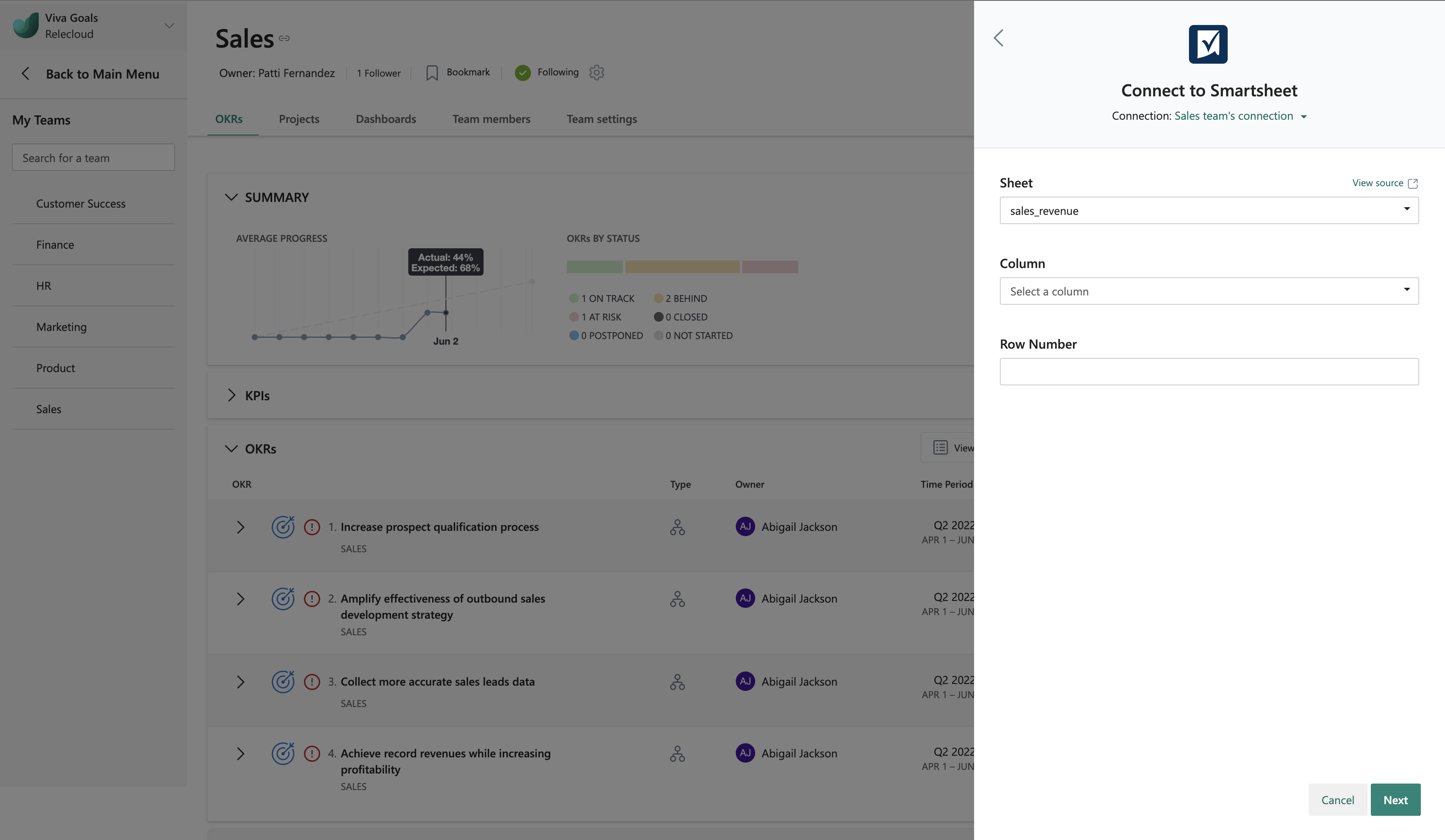Copy link icon next to Sales title
The image size is (1445, 840).
click(284, 38)
